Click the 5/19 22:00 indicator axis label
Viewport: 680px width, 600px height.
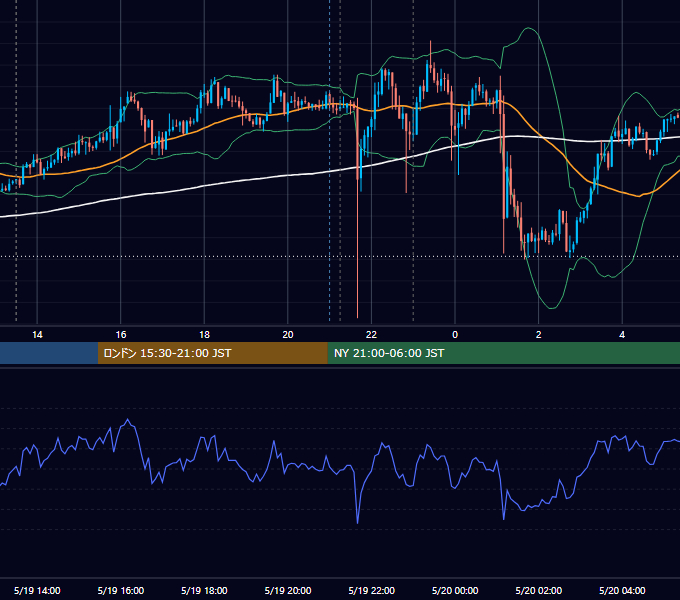[x=372, y=590]
